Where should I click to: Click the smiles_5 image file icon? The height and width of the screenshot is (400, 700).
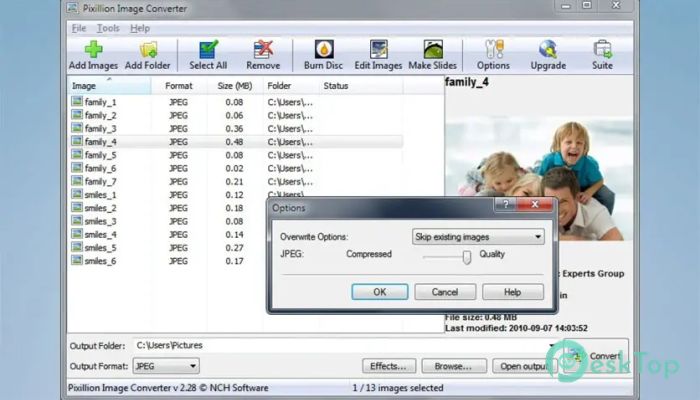(77, 247)
